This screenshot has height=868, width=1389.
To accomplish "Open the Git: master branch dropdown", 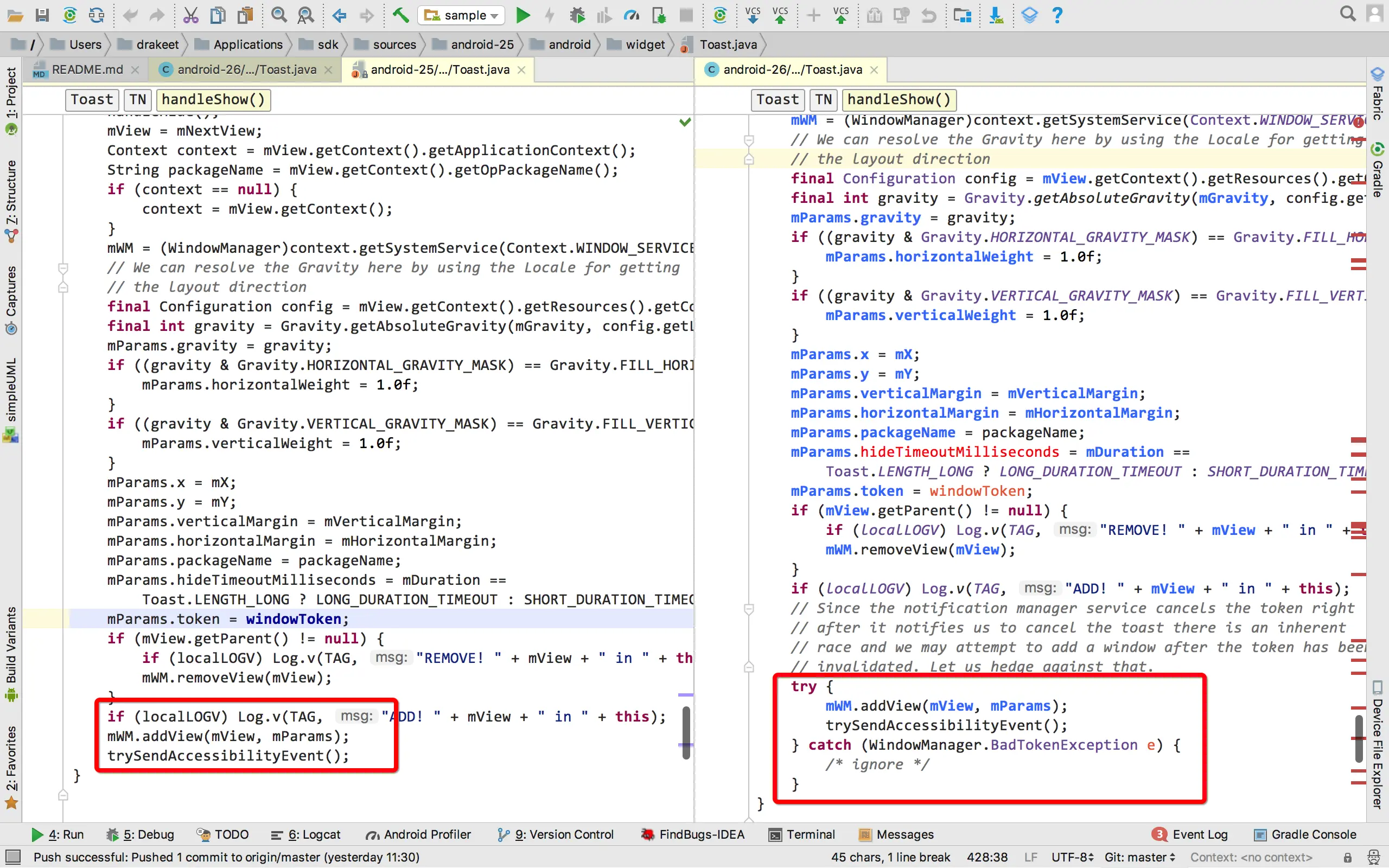I will [x=1139, y=857].
